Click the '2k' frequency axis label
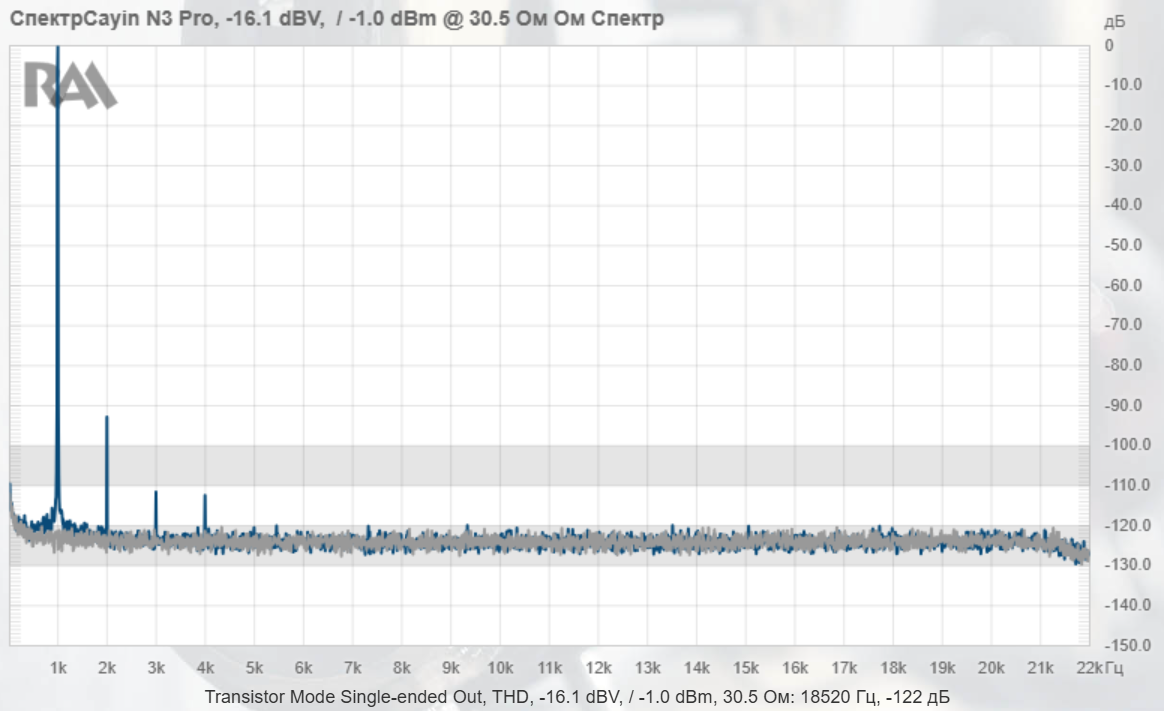Viewport: 1164px width, 711px height. pyautogui.click(x=107, y=668)
